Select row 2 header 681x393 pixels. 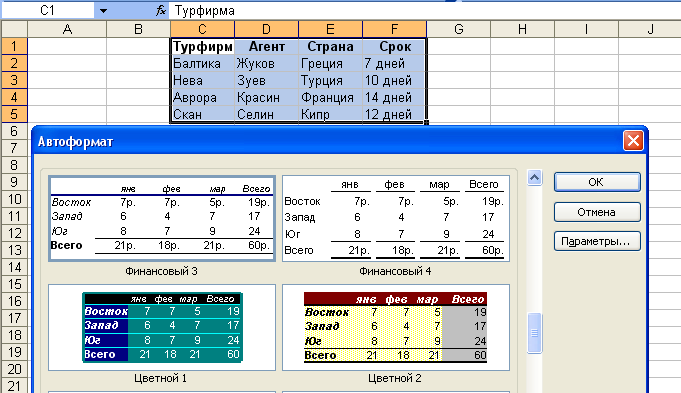pos(14,63)
